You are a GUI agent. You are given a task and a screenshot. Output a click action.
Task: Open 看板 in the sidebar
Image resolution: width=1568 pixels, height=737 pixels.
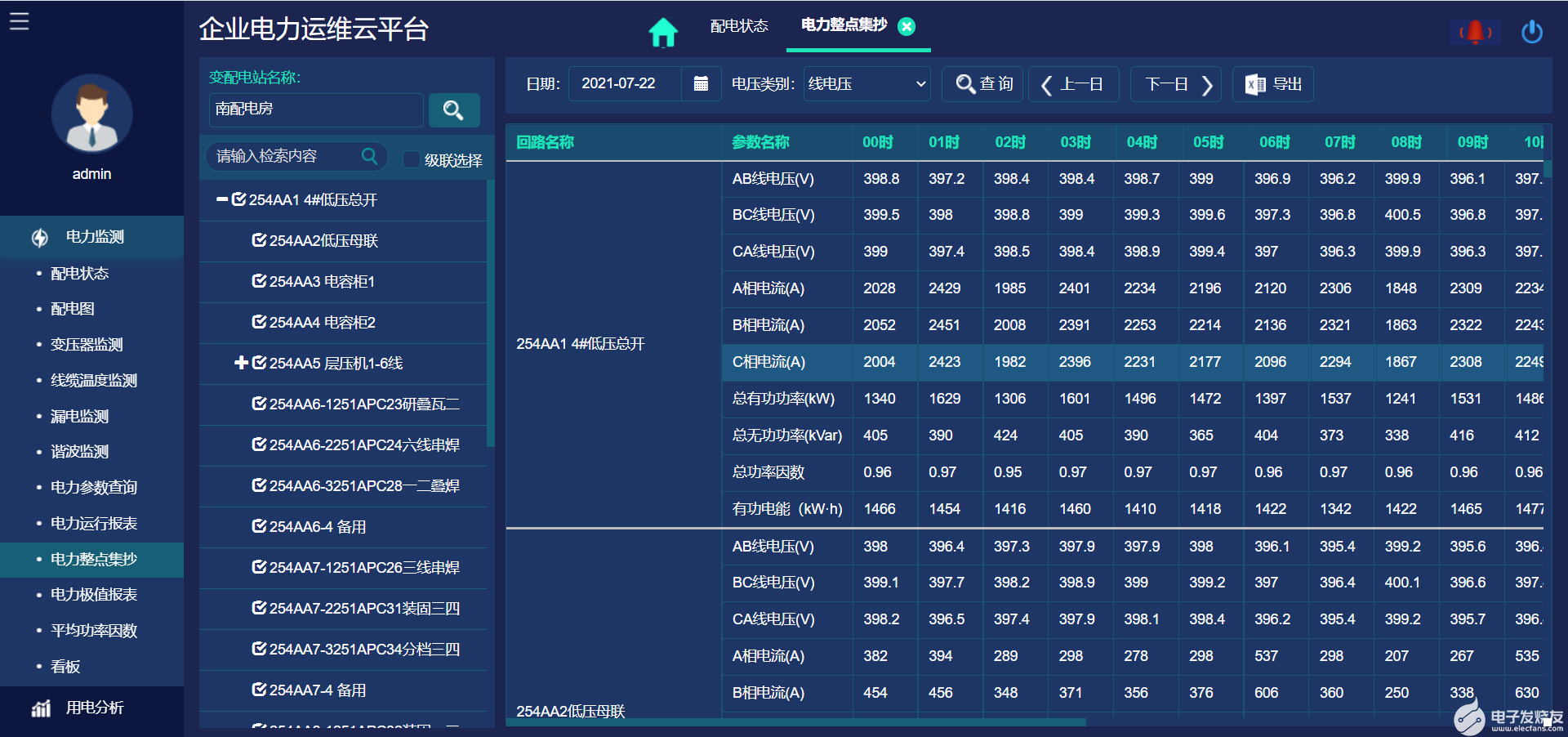click(65, 667)
